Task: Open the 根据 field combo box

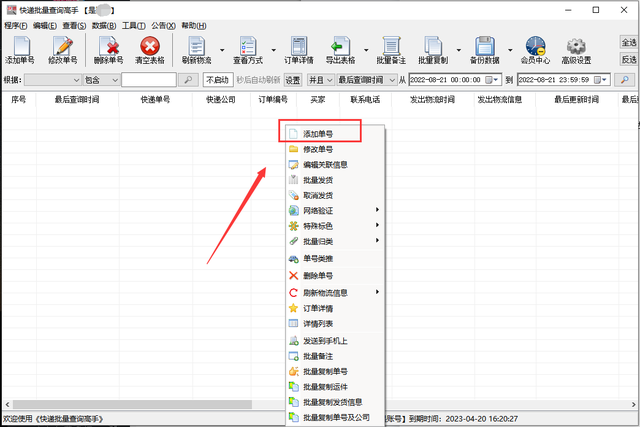Action: 52,80
